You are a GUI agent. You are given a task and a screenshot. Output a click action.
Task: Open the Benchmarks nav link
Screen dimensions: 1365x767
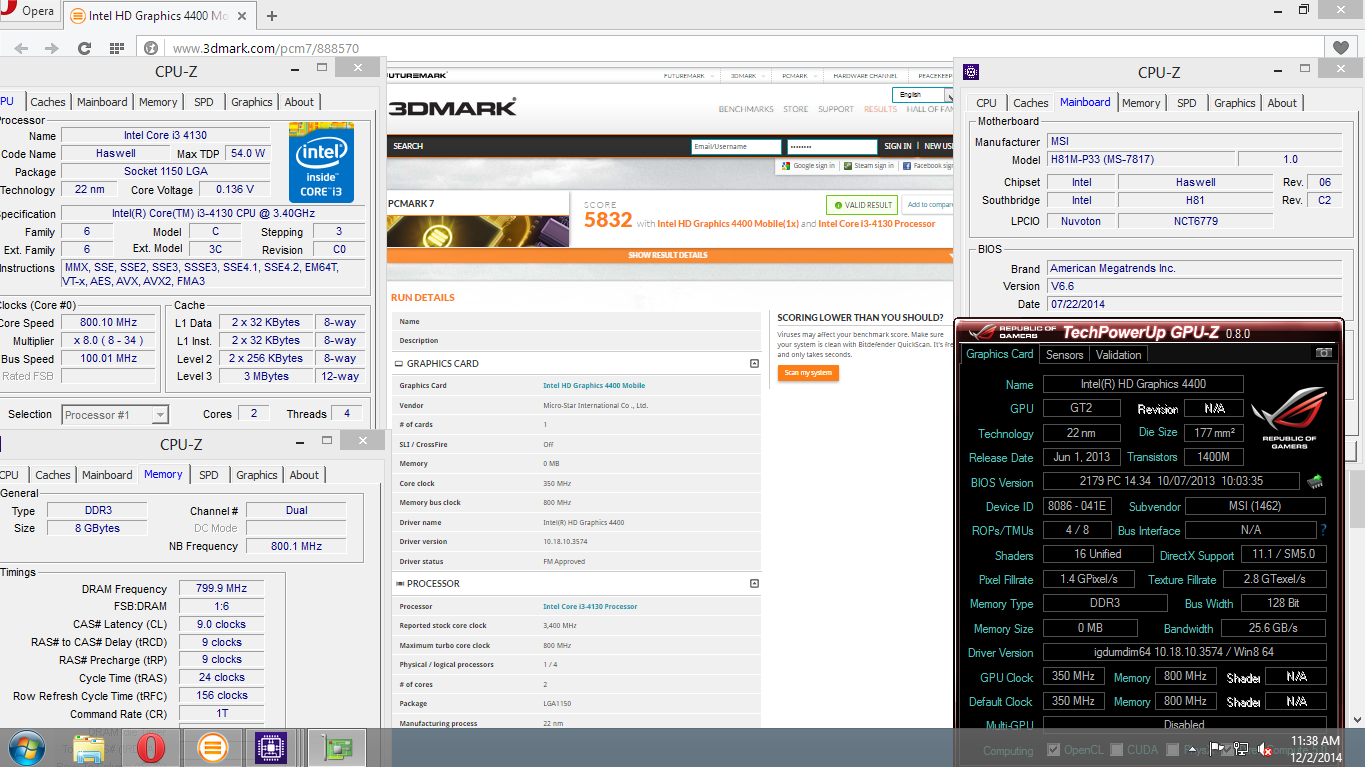coord(746,109)
